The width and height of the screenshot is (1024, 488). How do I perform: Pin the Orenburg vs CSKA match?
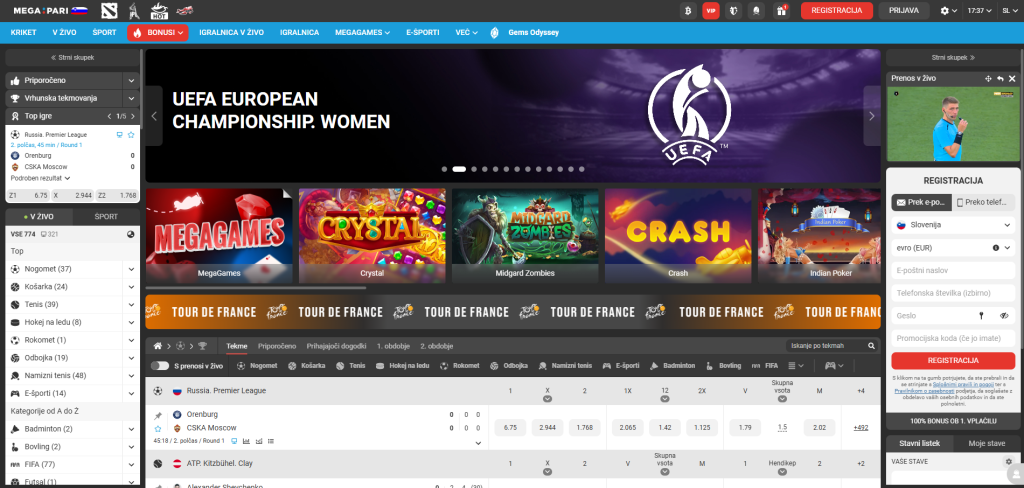[x=157, y=416]
